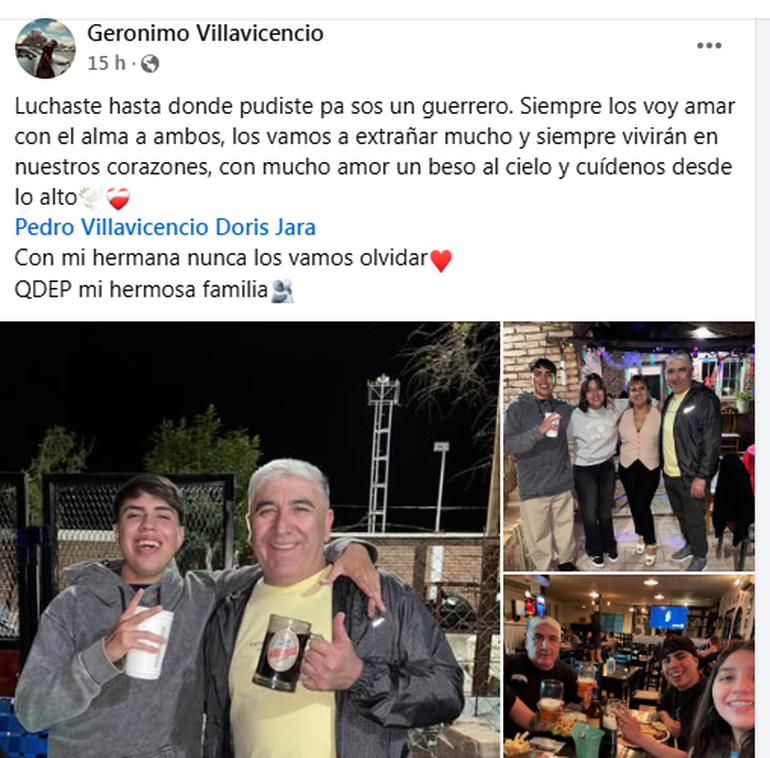Click the TV screen in restaurant photo
Image resolution: width=770 pixels, height=758 pixels.
tap(668, 617)
